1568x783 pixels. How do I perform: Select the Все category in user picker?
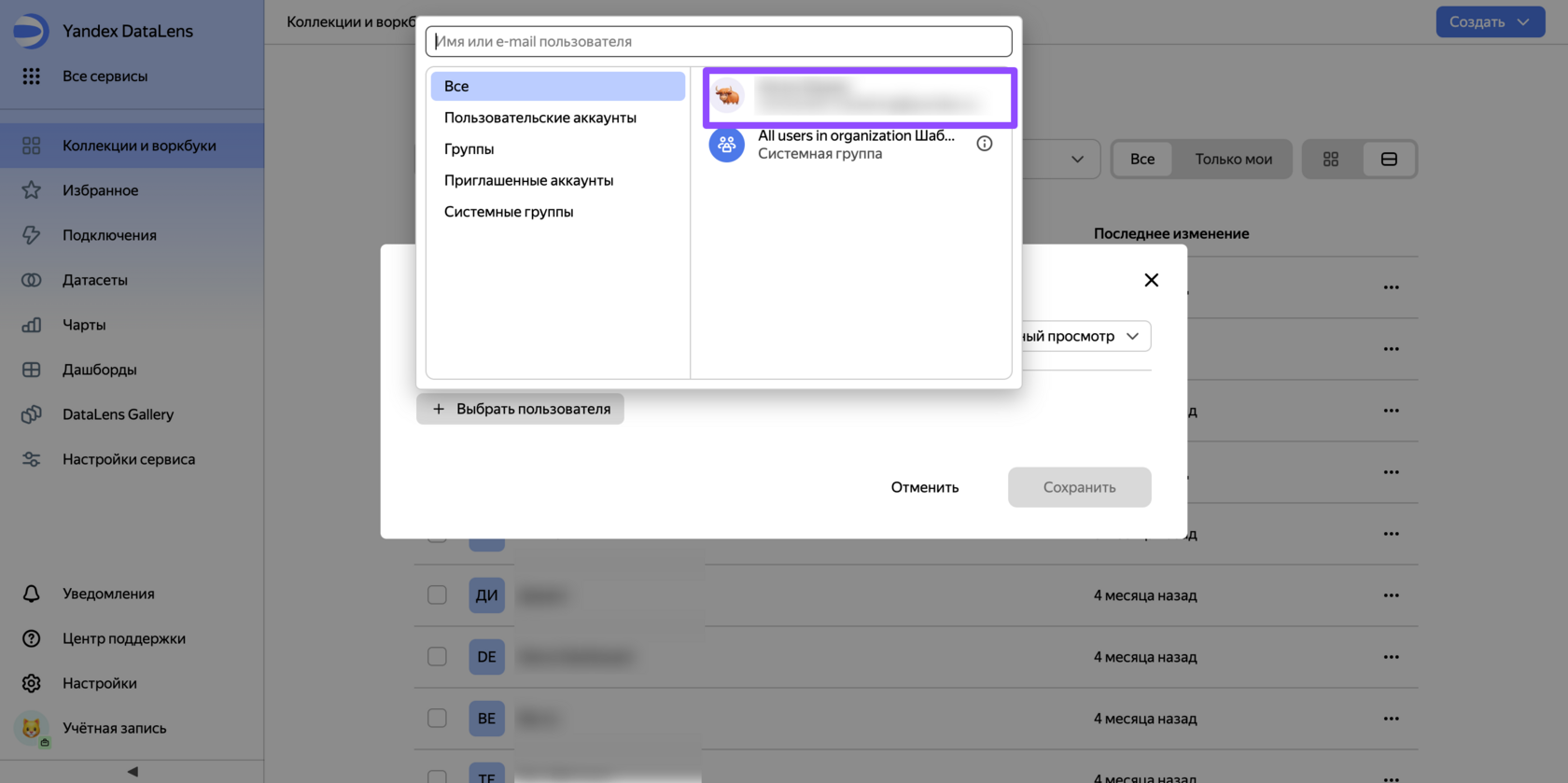point(558,86)
